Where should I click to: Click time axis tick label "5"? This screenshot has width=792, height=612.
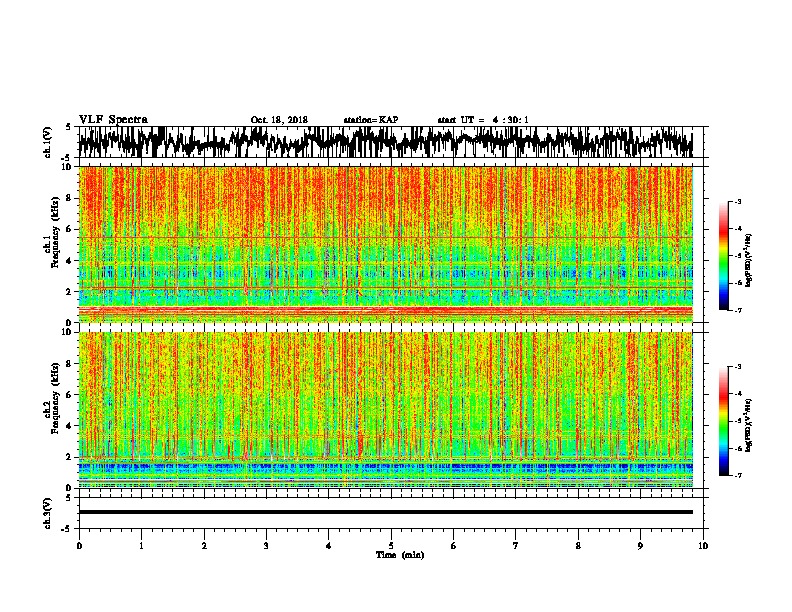391,546
